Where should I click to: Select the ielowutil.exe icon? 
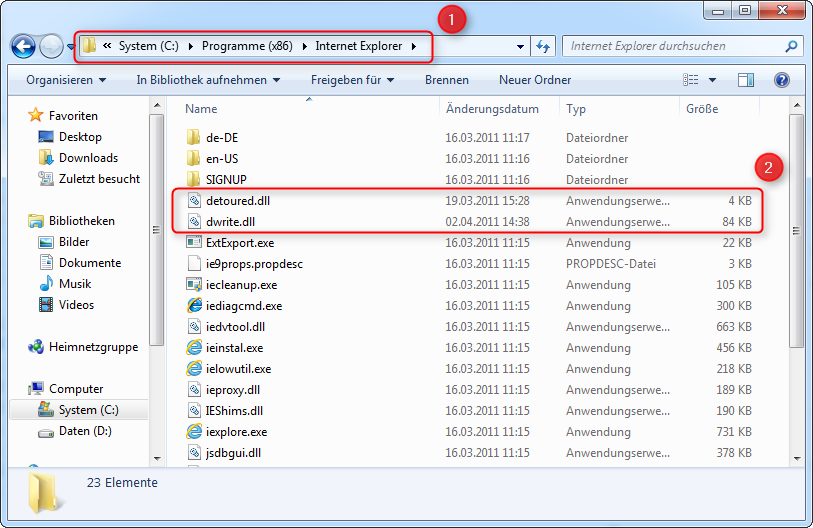click(194, 369)
